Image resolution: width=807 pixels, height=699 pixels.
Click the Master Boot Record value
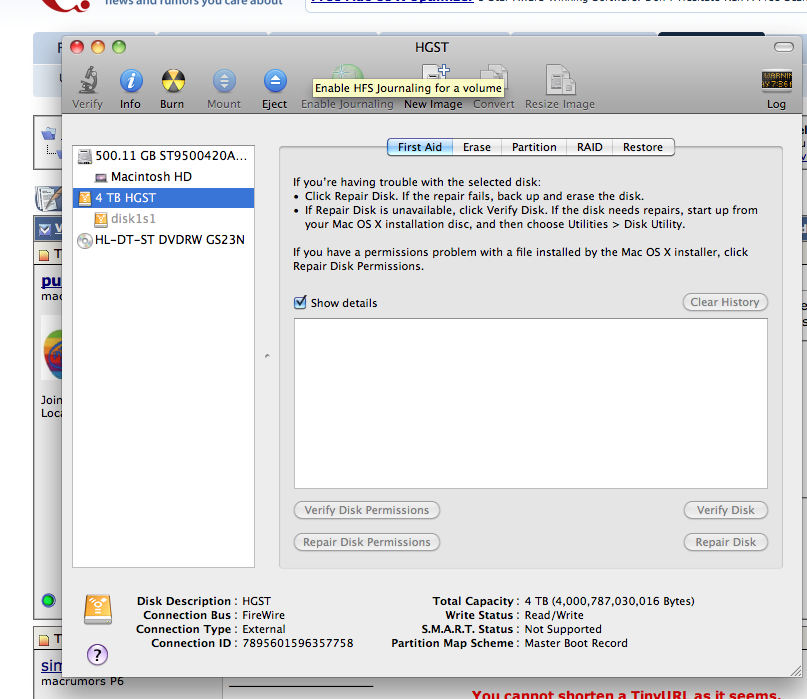coord(576,643)
